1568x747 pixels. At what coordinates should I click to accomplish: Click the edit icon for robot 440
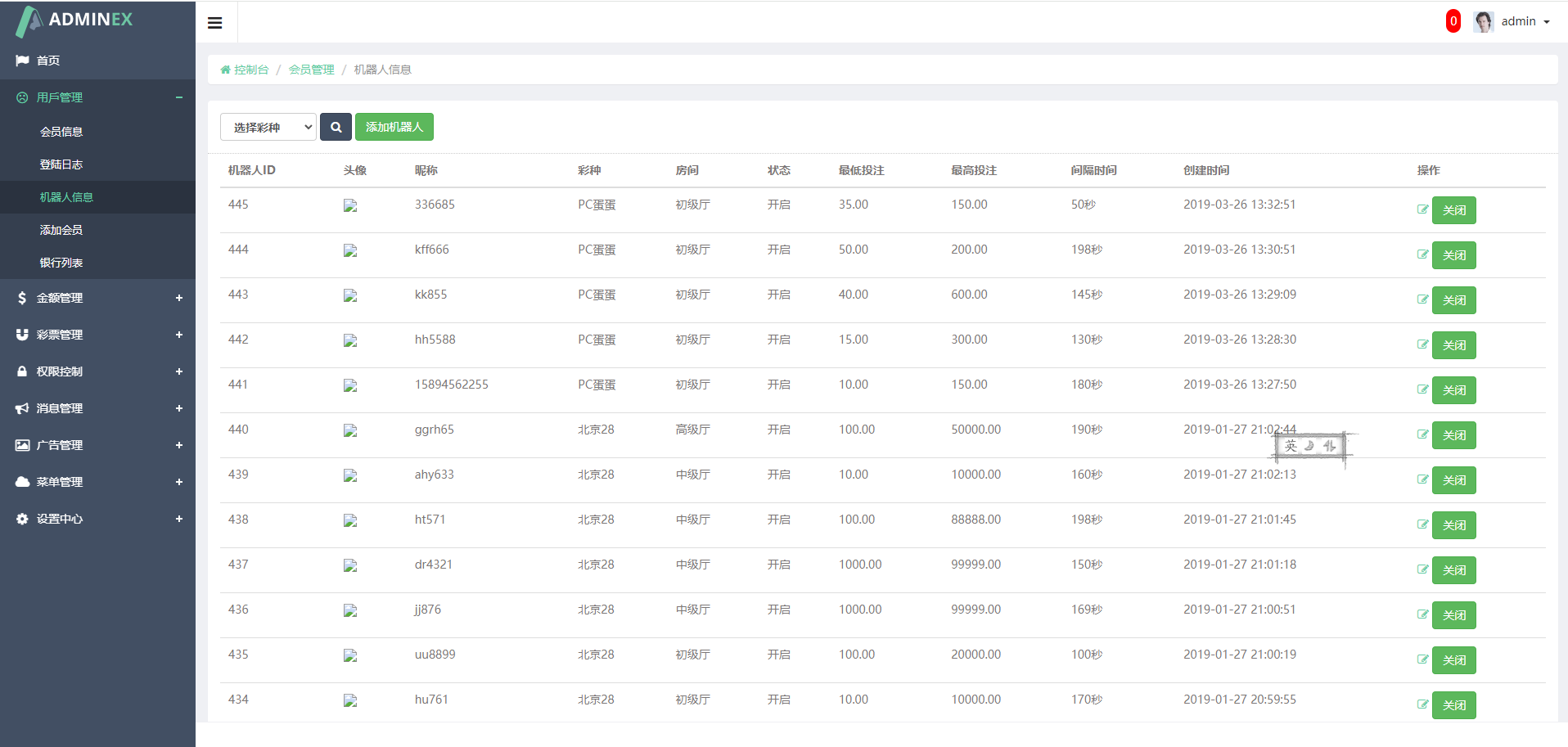tap(1422, 434)
